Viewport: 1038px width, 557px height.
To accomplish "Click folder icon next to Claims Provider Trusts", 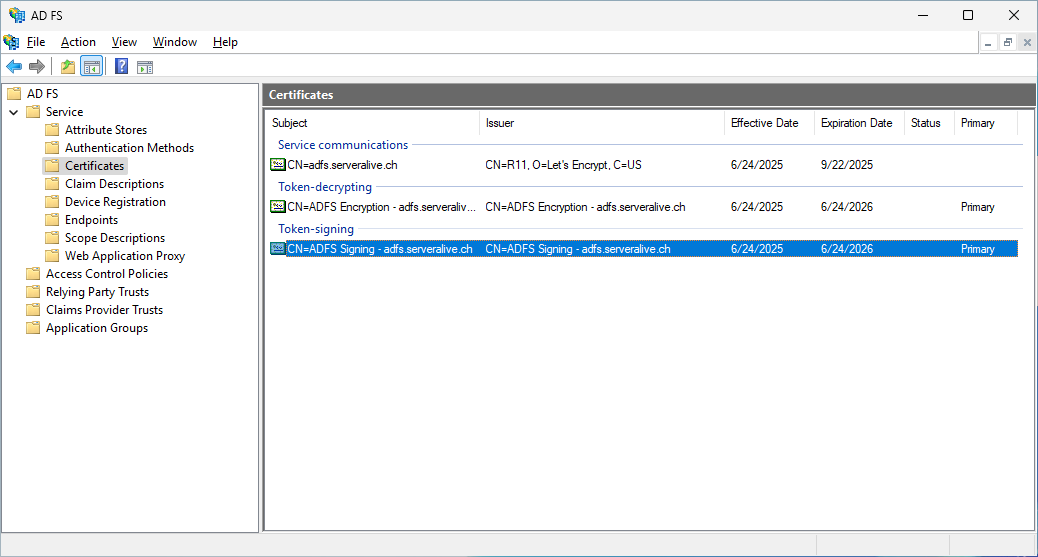I will pyautogui.click(x=33, y=309).
